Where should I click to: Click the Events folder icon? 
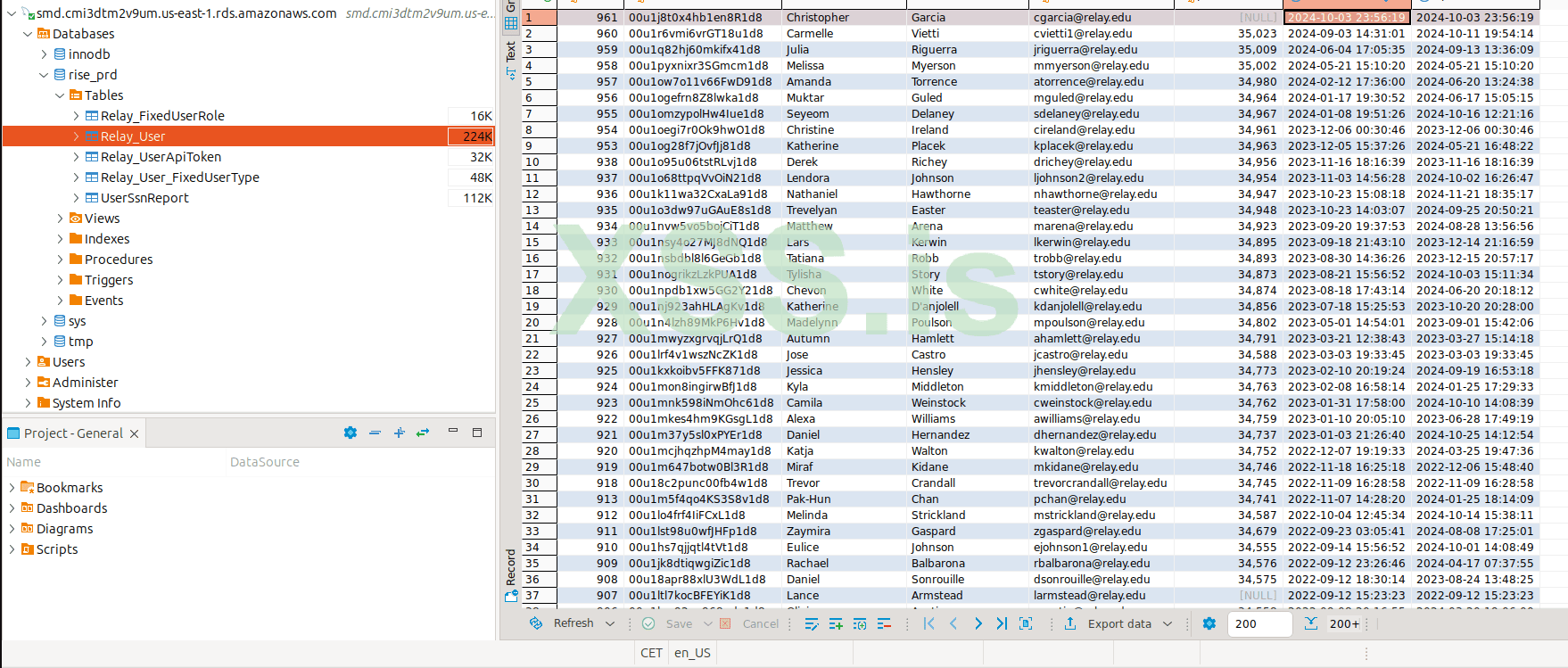[x=76, y=301]
